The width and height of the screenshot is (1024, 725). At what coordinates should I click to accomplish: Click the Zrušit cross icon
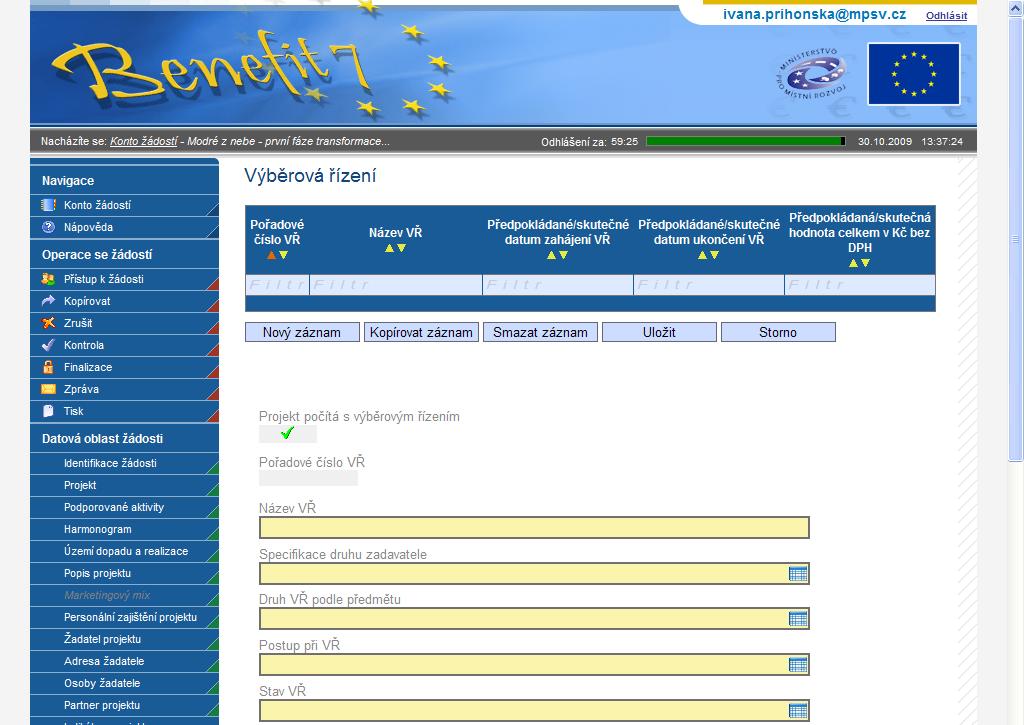(48, 323)
